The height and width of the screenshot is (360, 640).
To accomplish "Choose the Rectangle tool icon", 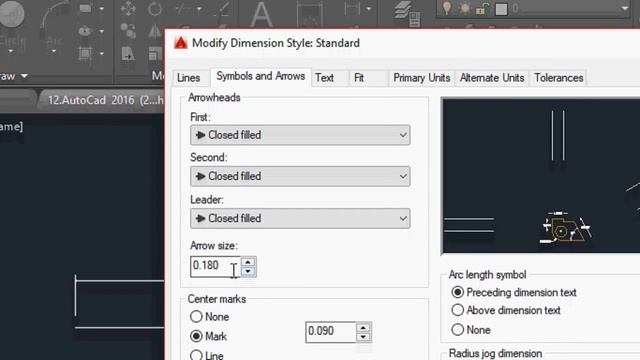I will pyautogui.click(x=85, y=8).
